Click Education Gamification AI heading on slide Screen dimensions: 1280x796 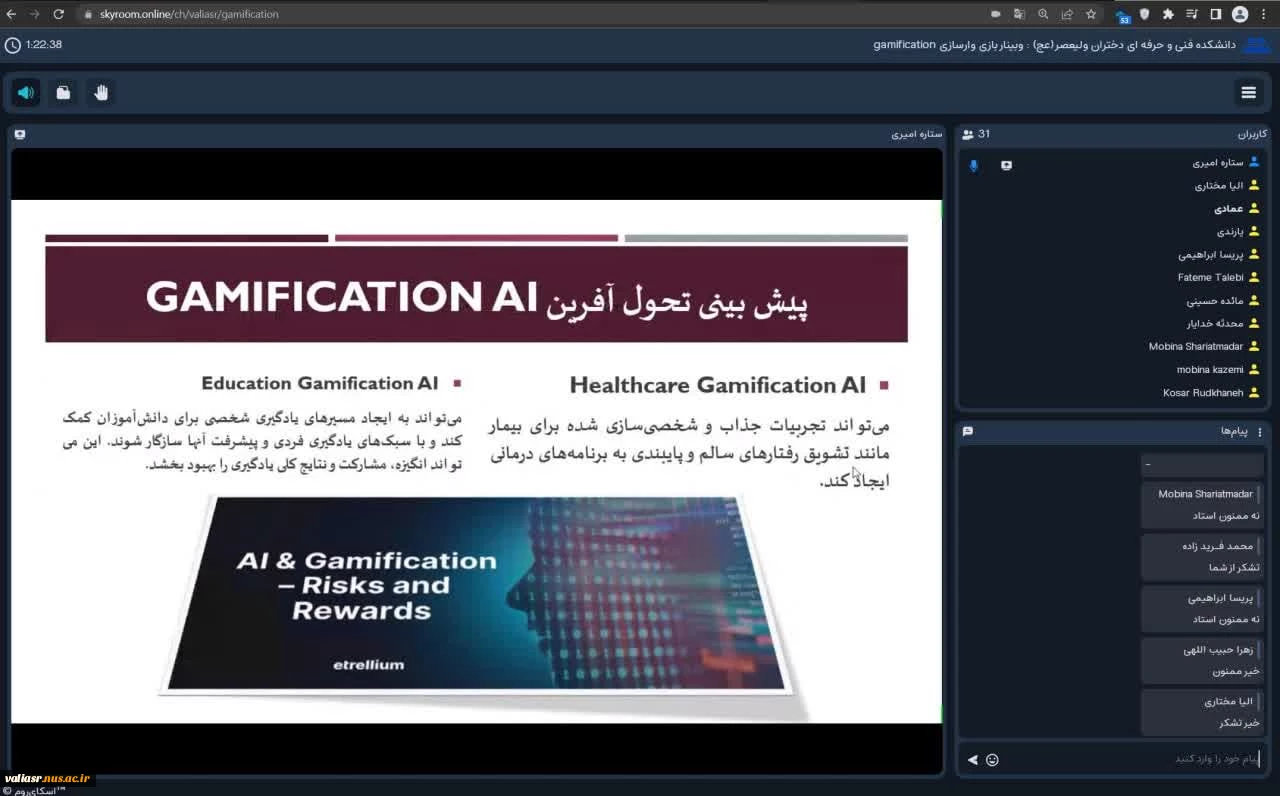(320, 383)
